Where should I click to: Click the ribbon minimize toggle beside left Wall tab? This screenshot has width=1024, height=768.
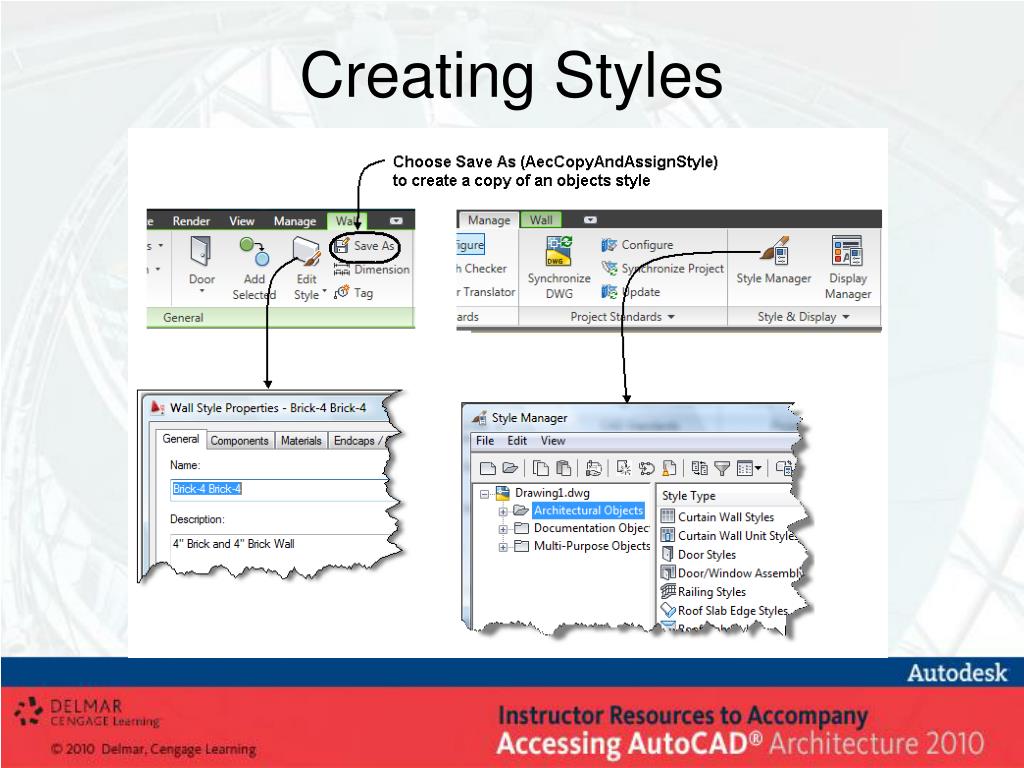point(396,221)
